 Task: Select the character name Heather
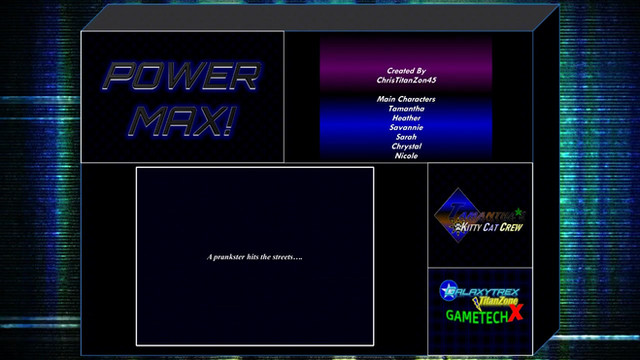(406, 118)
